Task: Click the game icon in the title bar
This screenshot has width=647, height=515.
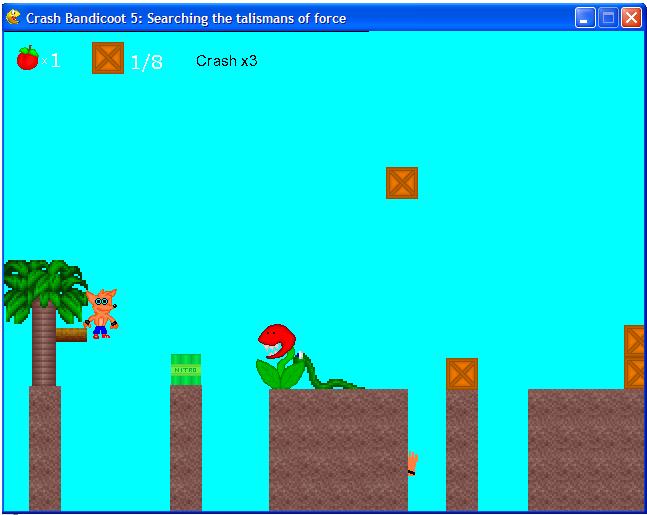Action: (13, 17)
